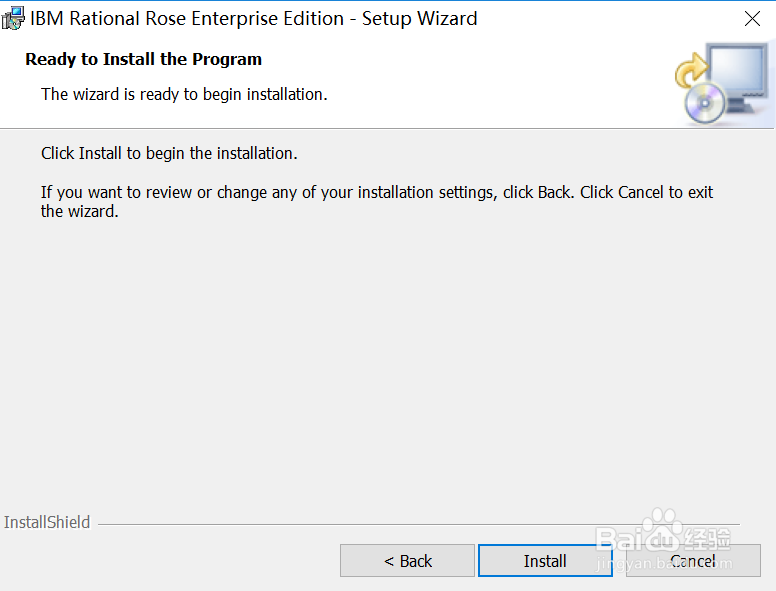776x591 pixels.
Task: Click the InstallShield label
Action: pyautogui.click(x=47, y=522)
